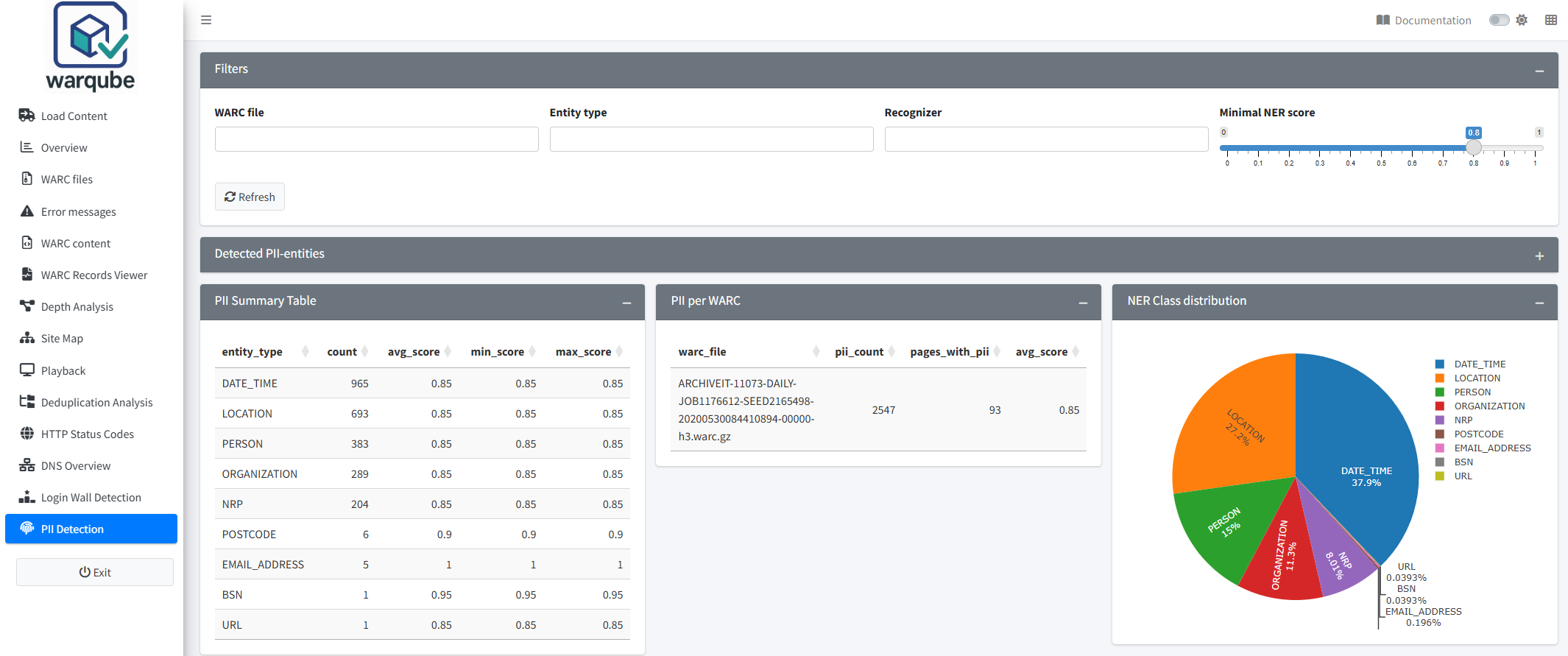
Task: Click the Playback monitor icon
Action: click(27, 370)
